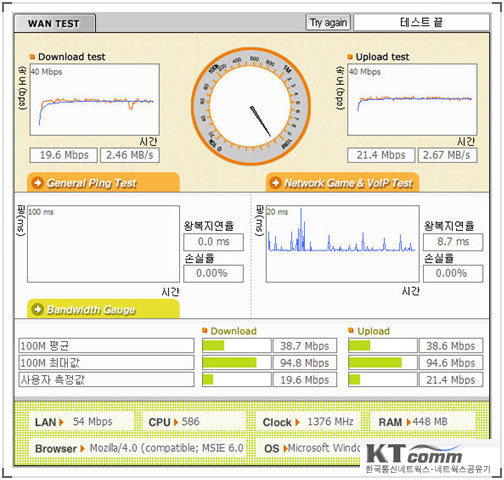Select the 21.4 Mbps value in bandwidth table

451,380
